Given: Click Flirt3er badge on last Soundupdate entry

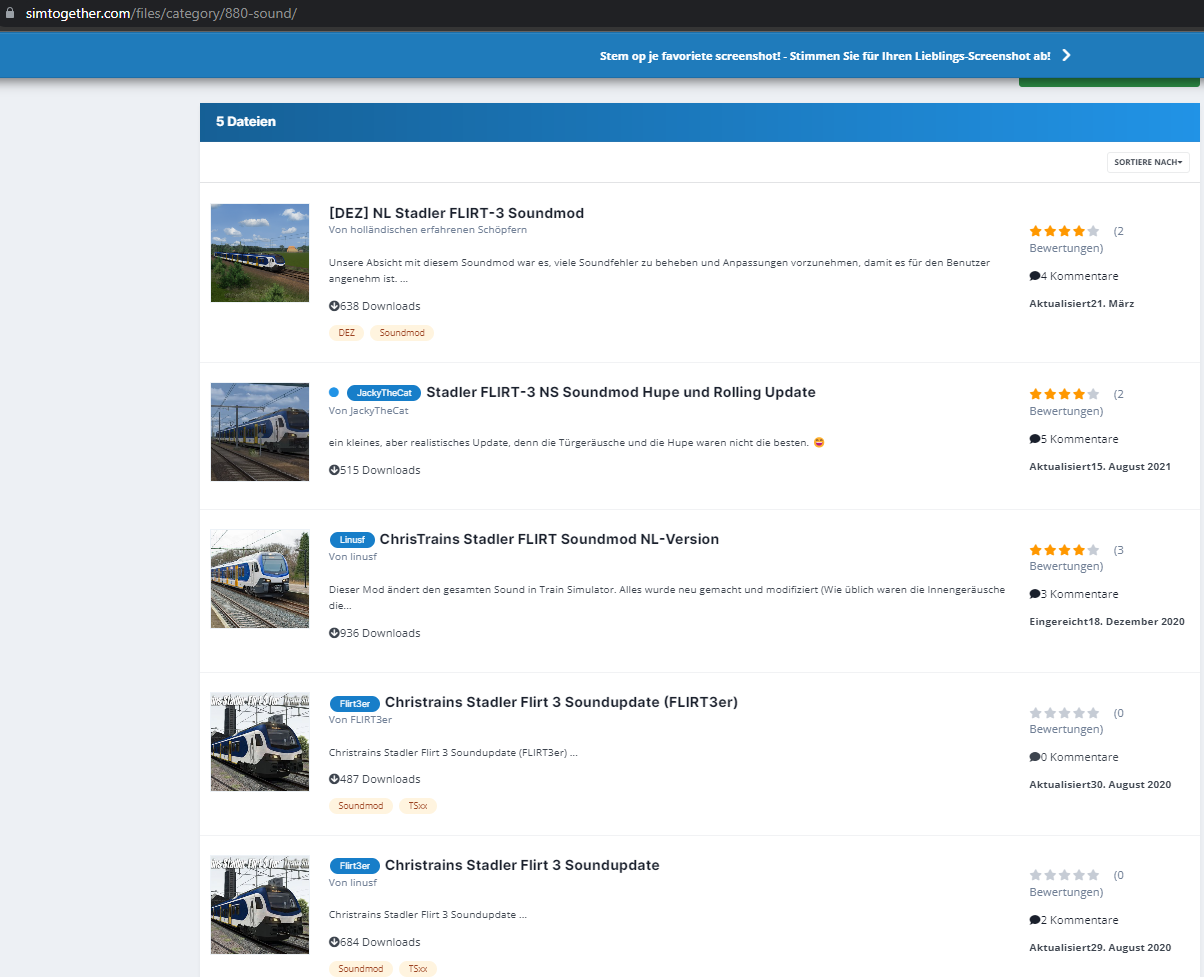Looking at the screenshot, I should [355, 866].
